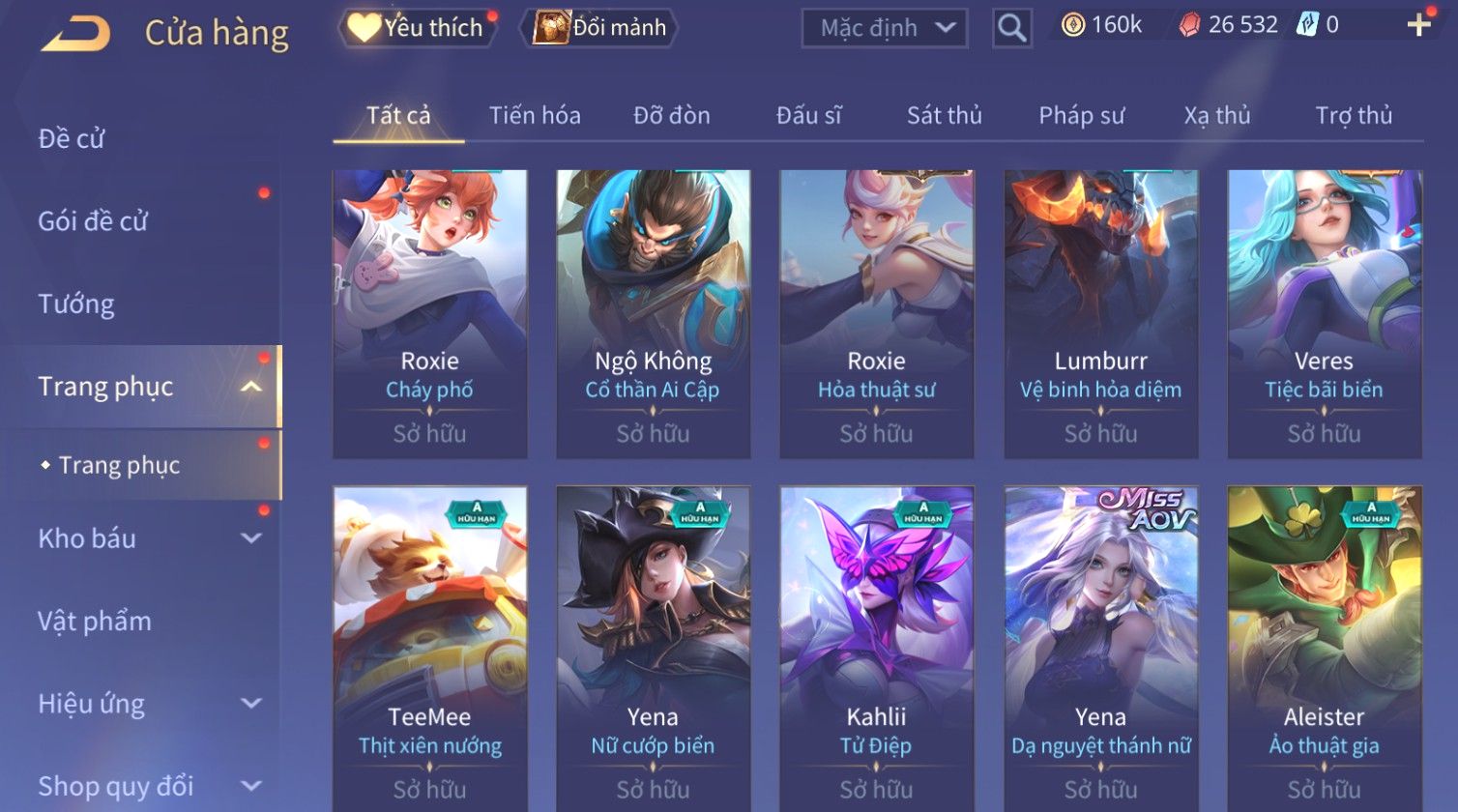The image size is (1458, 812).
Task: Open Ngộ Không Cổ thần Ai Cập skin
Action: click(x=654, y=314)
